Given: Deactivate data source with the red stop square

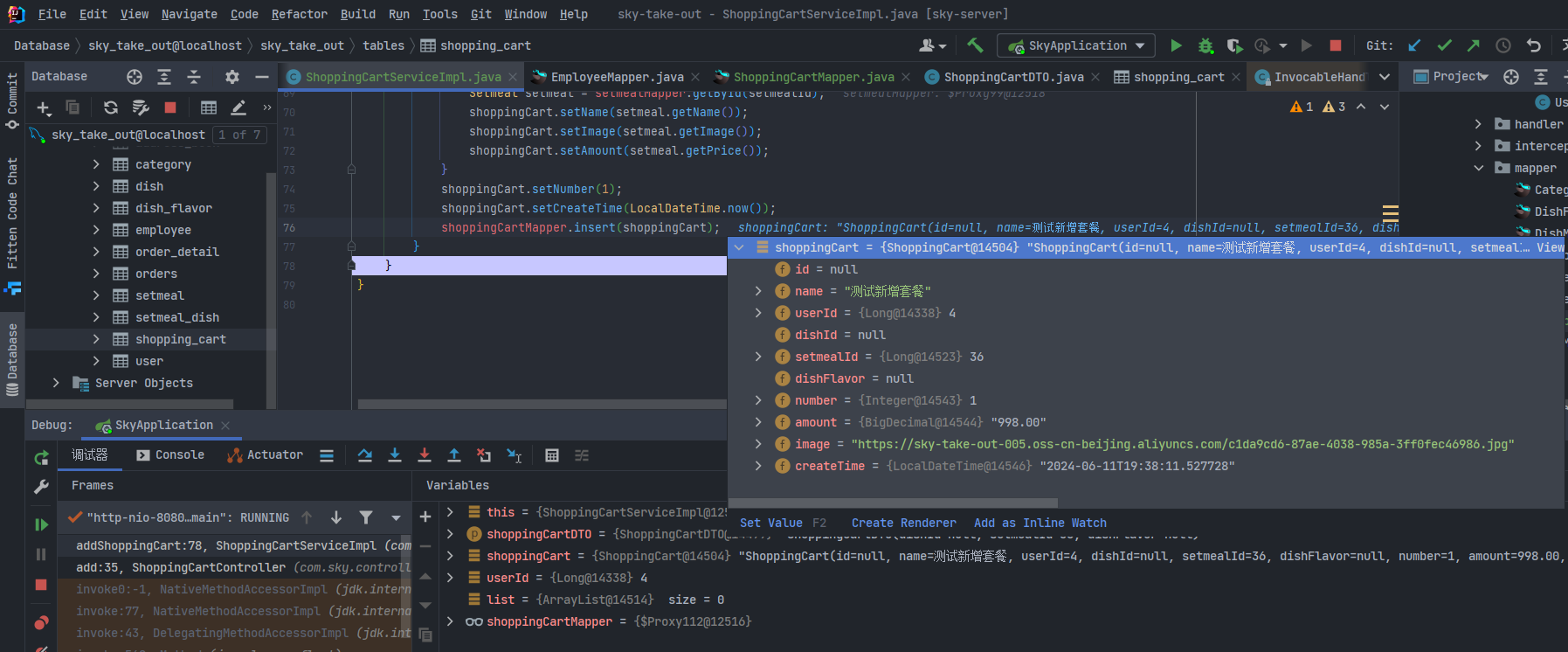Looking at the screenshot, I should coord(170,108).
